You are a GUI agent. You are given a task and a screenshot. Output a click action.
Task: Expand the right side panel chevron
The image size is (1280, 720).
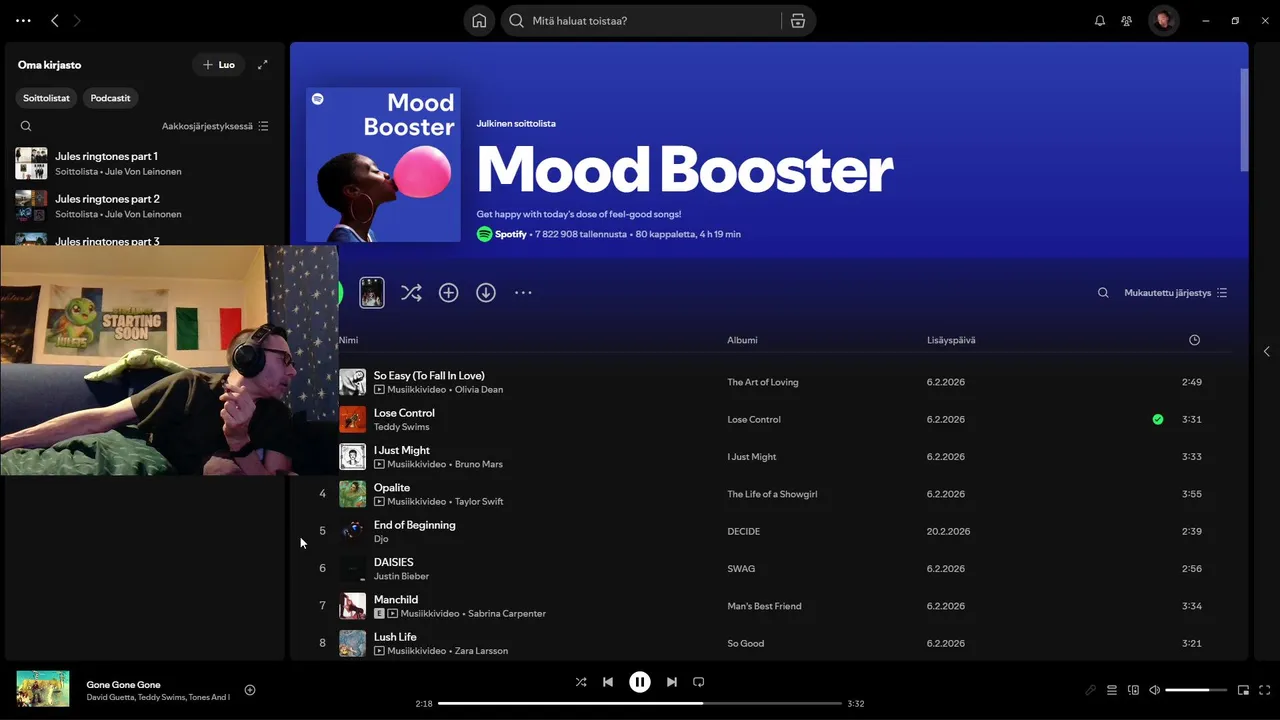[x=1267, y=351]
